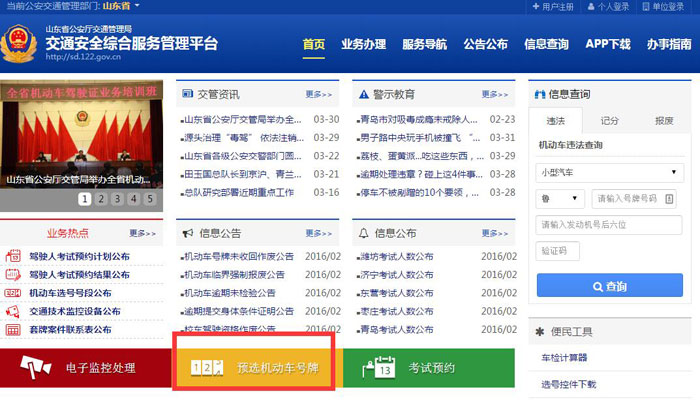The image size is (700, 400).
Task: Click the 便民工具 asterisk icon
Action: click(540, 332)
